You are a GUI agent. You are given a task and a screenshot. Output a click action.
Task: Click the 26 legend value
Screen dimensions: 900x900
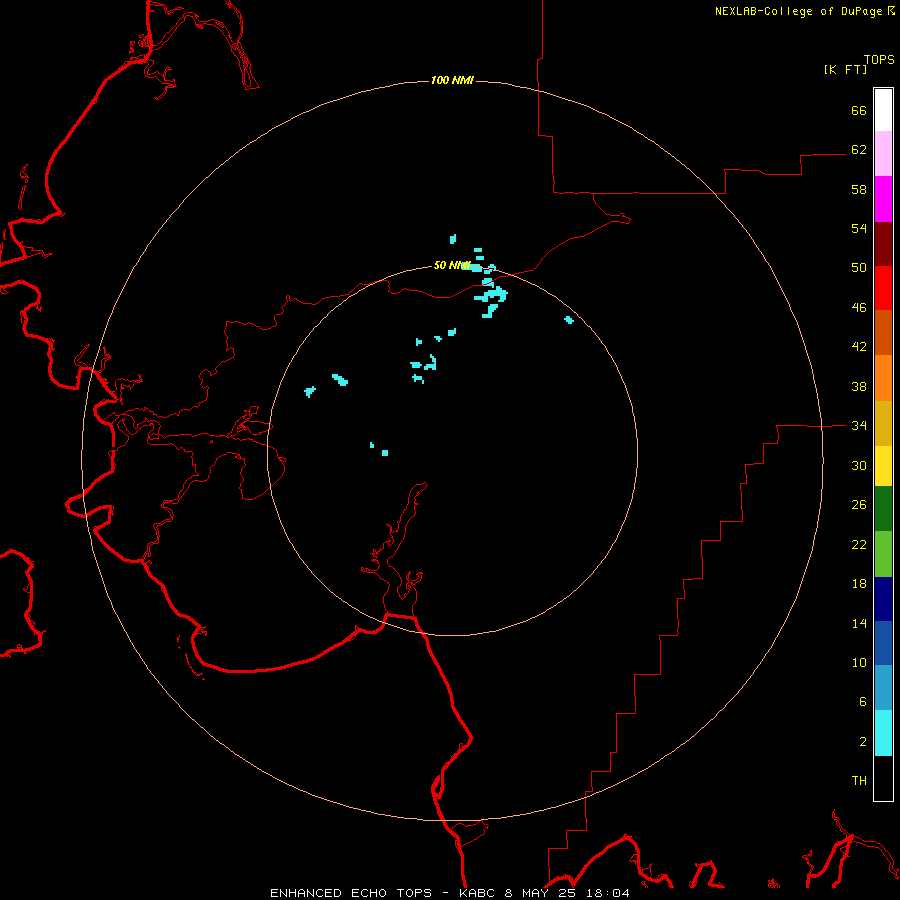[x=859, y=505]
